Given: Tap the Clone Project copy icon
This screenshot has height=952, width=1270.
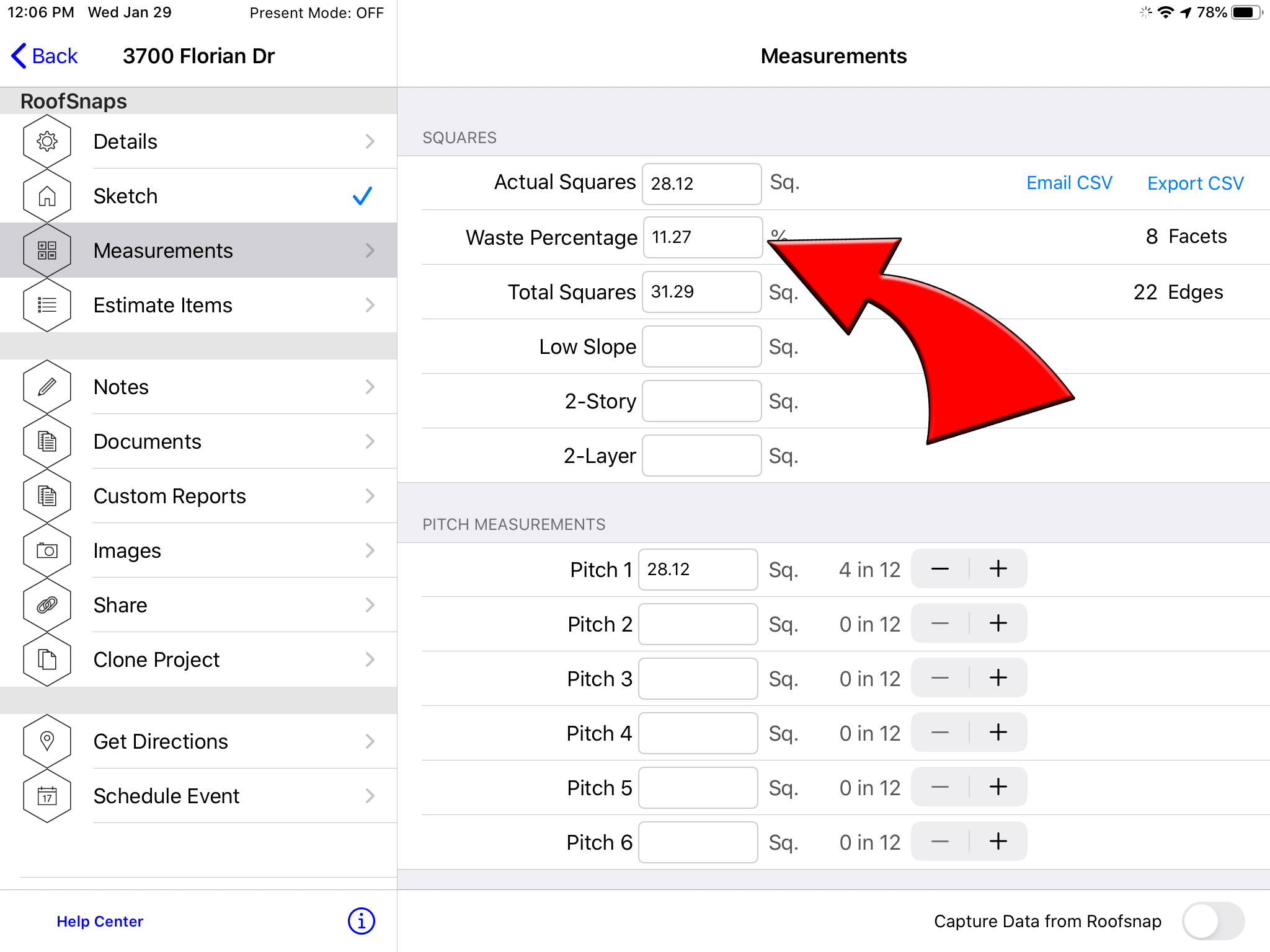Looking at the screenshot, I should [47, 659].
